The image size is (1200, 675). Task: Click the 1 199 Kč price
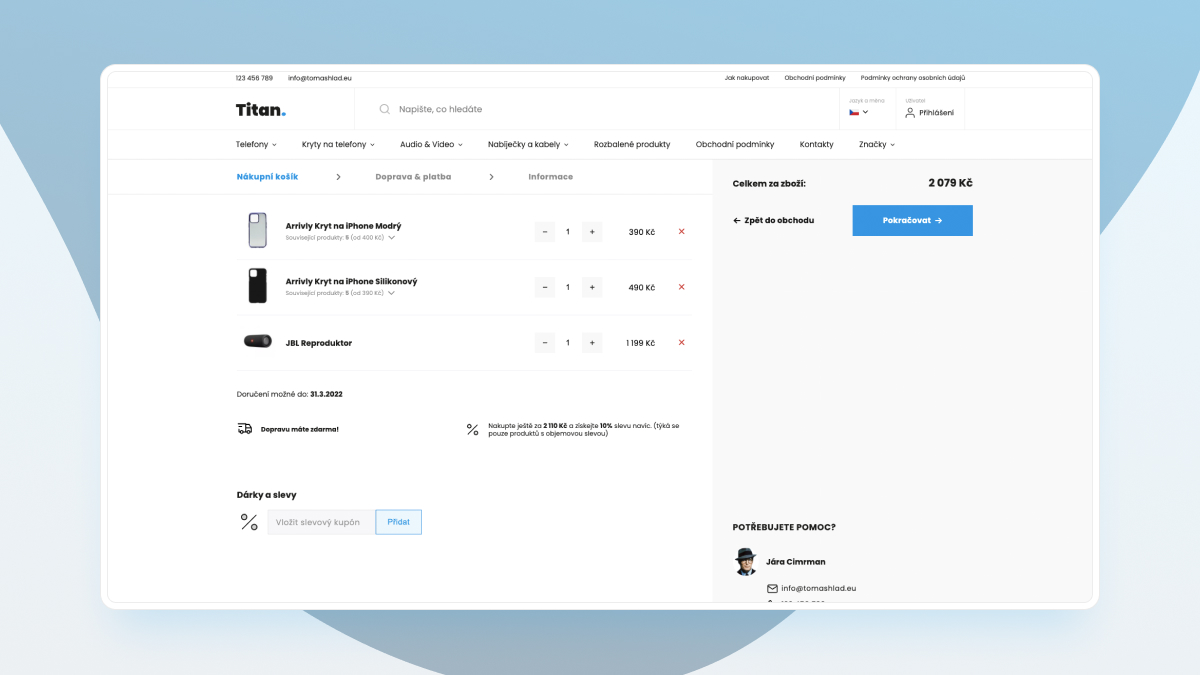[640, 343]
